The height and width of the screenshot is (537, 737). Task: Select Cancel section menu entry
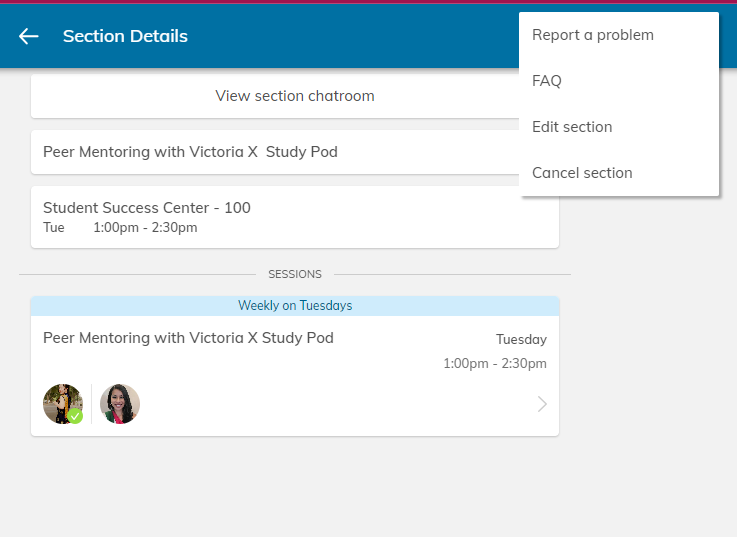[x=582, y=173]
